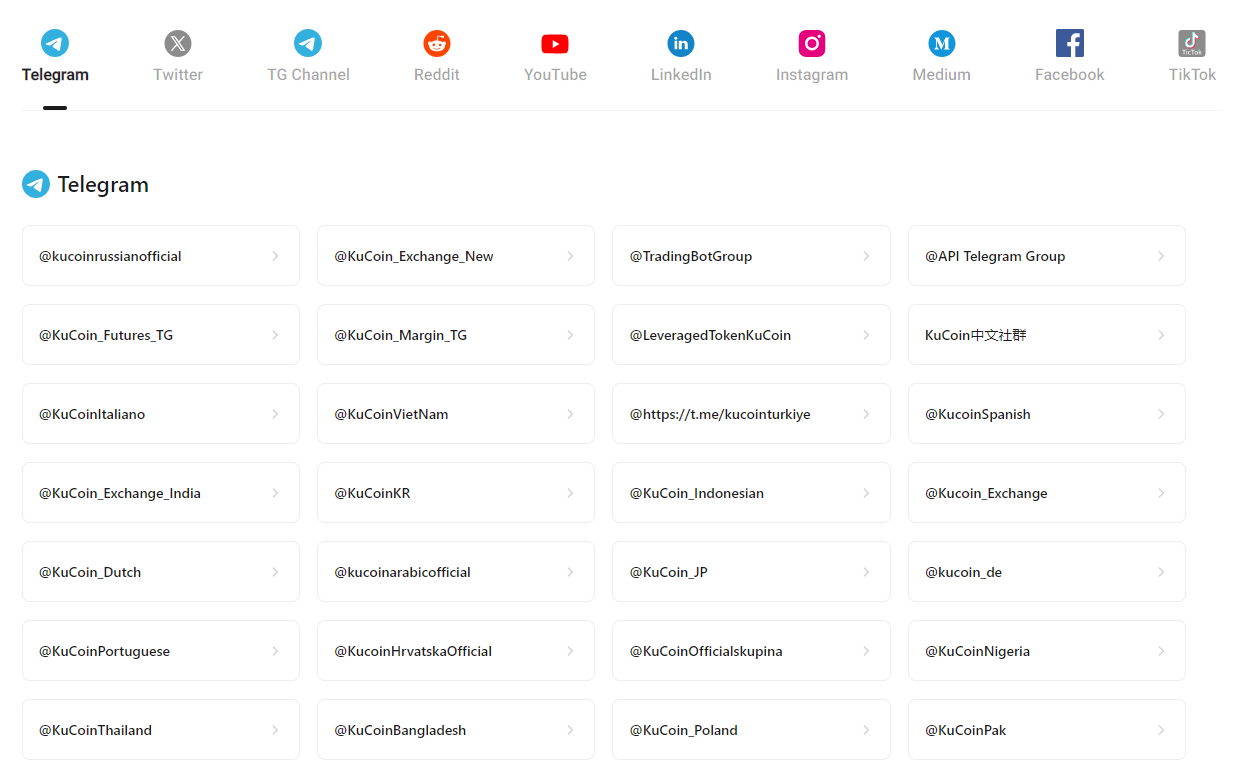
Task: Click the Facebook tab label text
Action: click(x=1070, y=75)
